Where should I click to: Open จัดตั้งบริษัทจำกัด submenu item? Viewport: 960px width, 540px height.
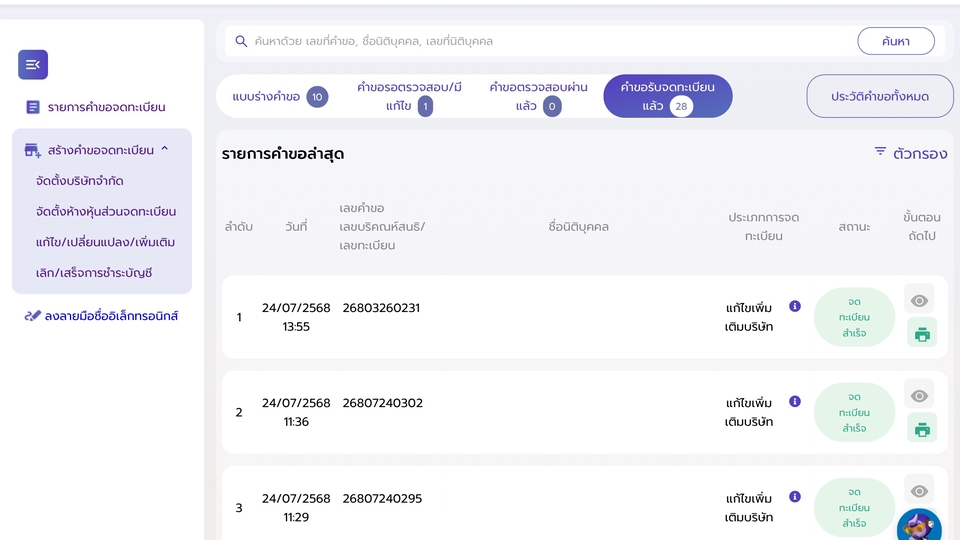tap(79, 181)
